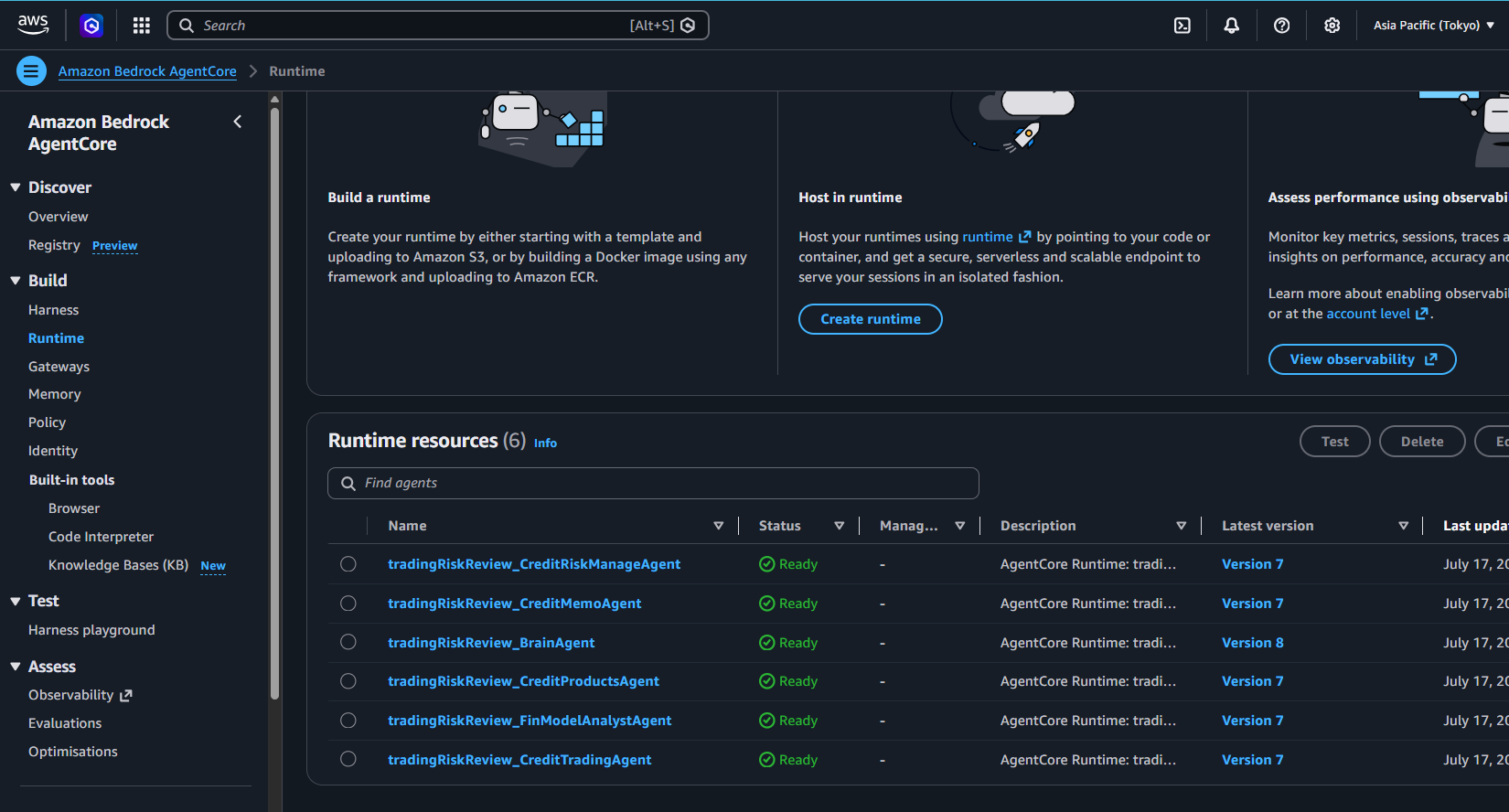Open Optimisations in the sidebar
Viewport: 1509px width, 812px height.
73,752
